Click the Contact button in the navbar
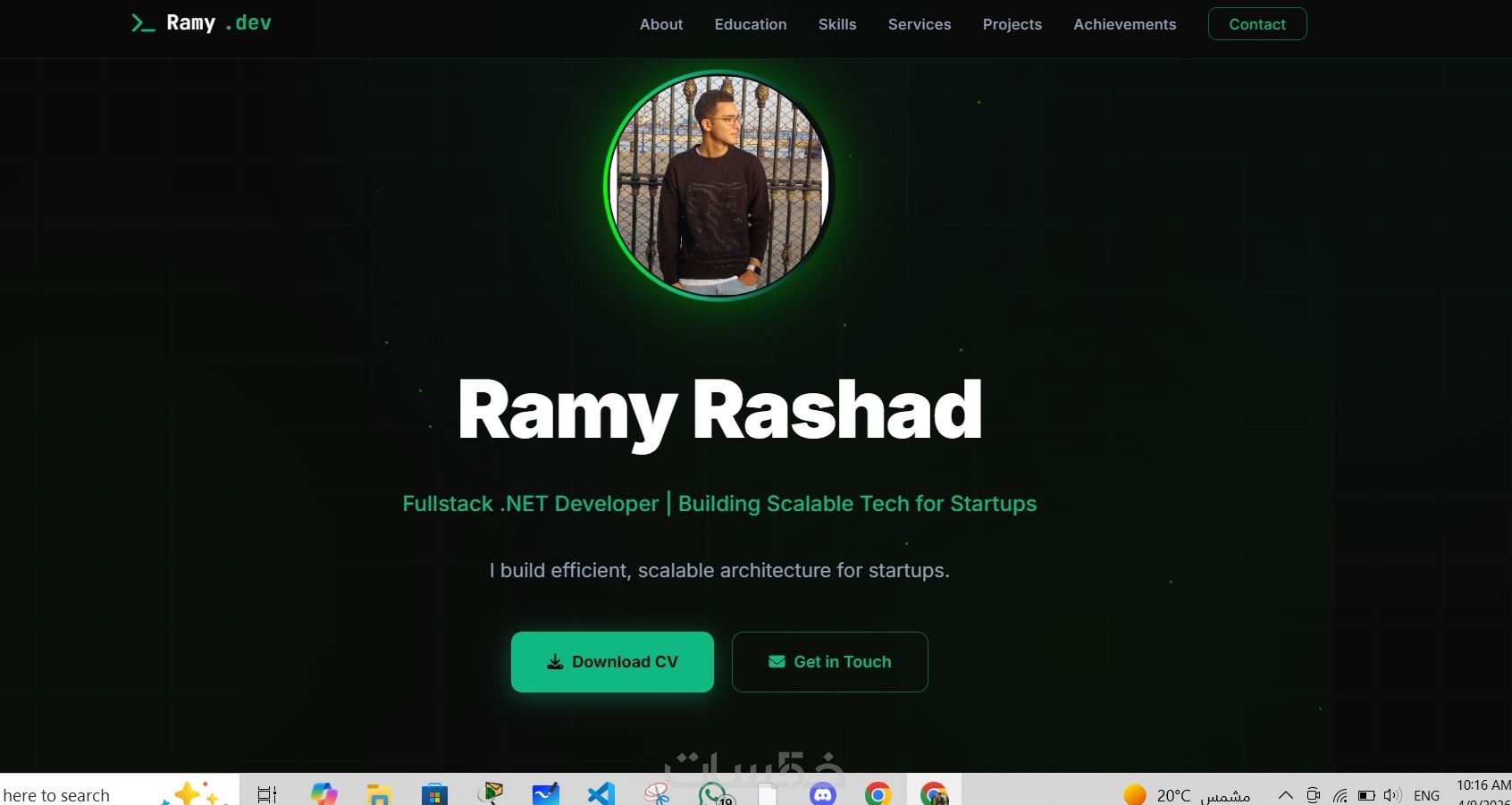The height and width of the screenshot is (805, 1512). click(1257, 24)
